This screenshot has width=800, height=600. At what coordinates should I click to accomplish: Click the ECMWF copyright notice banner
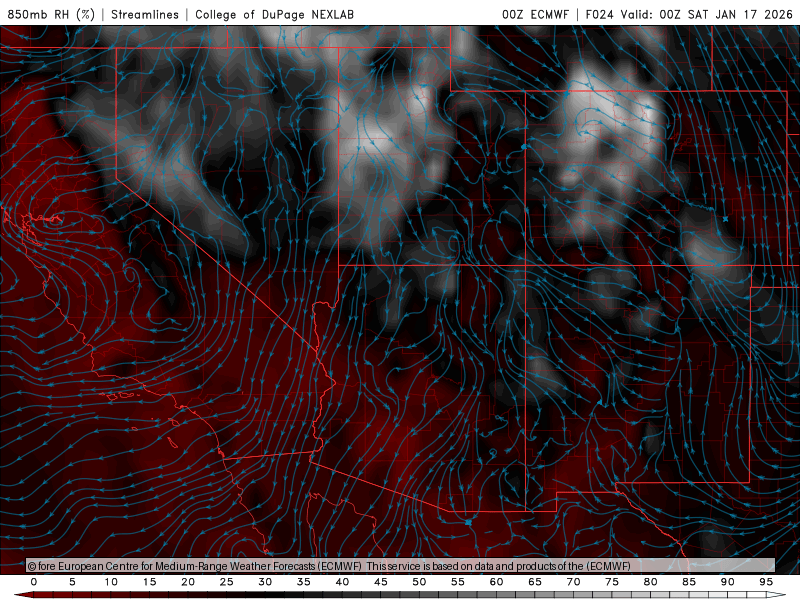(x=401, y=565)
